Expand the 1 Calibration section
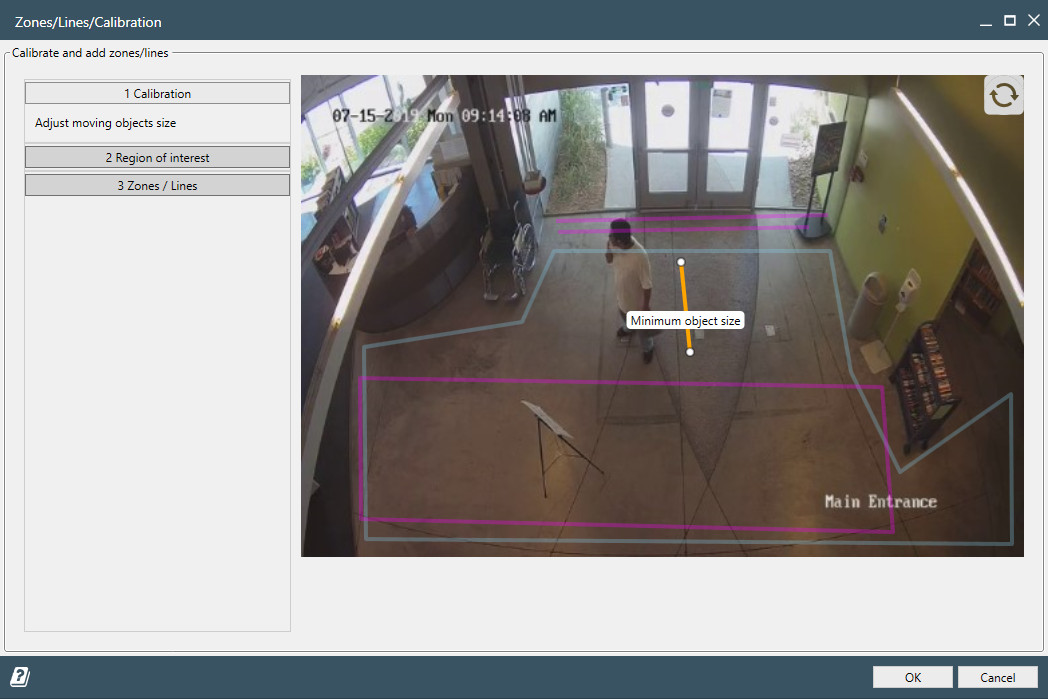Screen dimensions: 1048x699 pyautogui.click(x=157, y=93)
